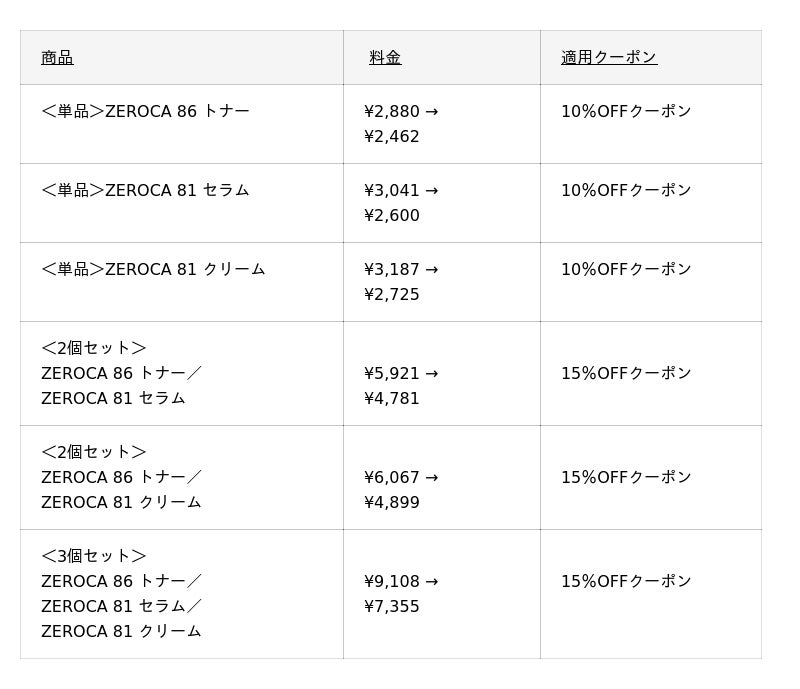The height and width of the screenshot is (689, 800).
Task: Click 15%OFFクーポン beside the ¥5,921 price
Action: (x=626, y=374)
